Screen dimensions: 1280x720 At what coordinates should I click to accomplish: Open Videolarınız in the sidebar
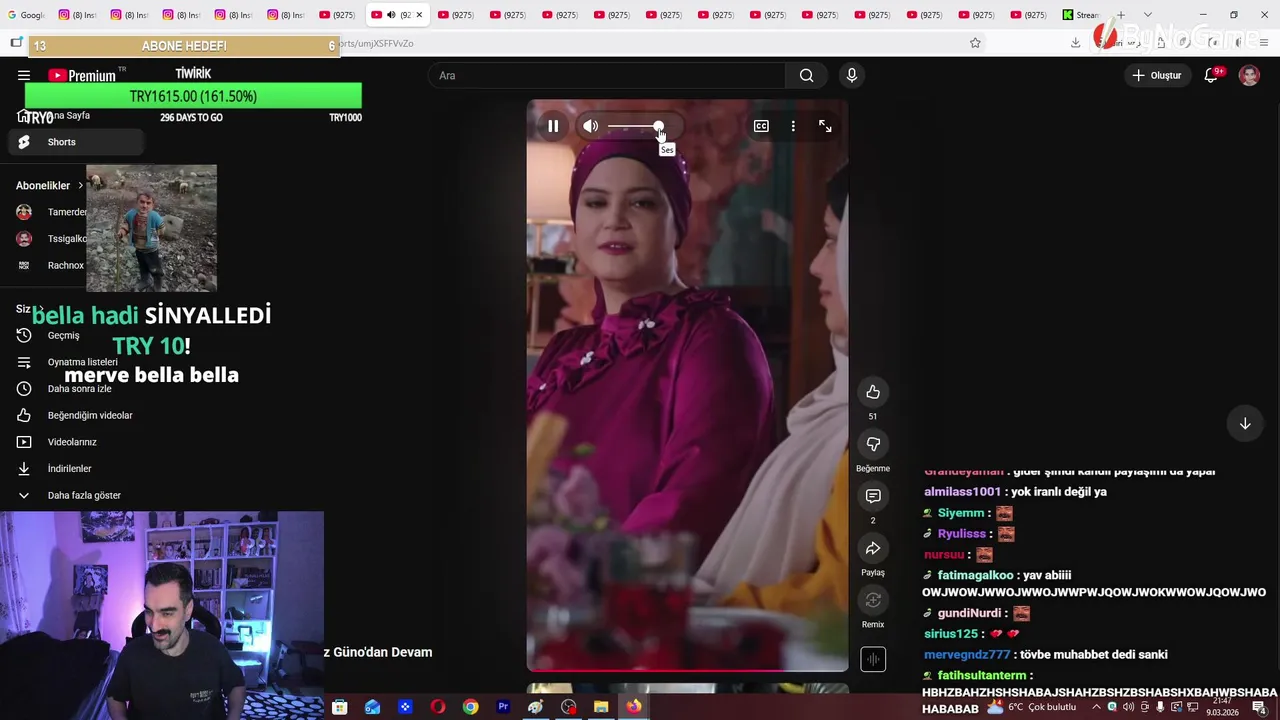(x=75, y=442)
